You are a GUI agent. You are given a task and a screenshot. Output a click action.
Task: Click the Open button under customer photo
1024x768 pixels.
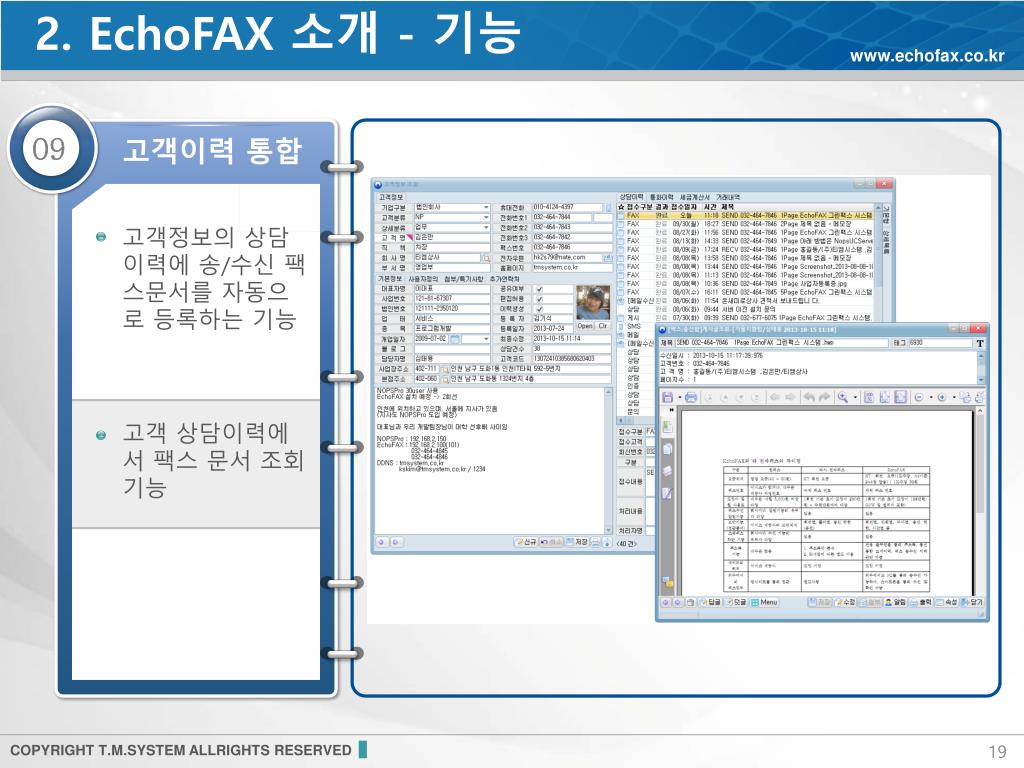[x=584, y=326]
